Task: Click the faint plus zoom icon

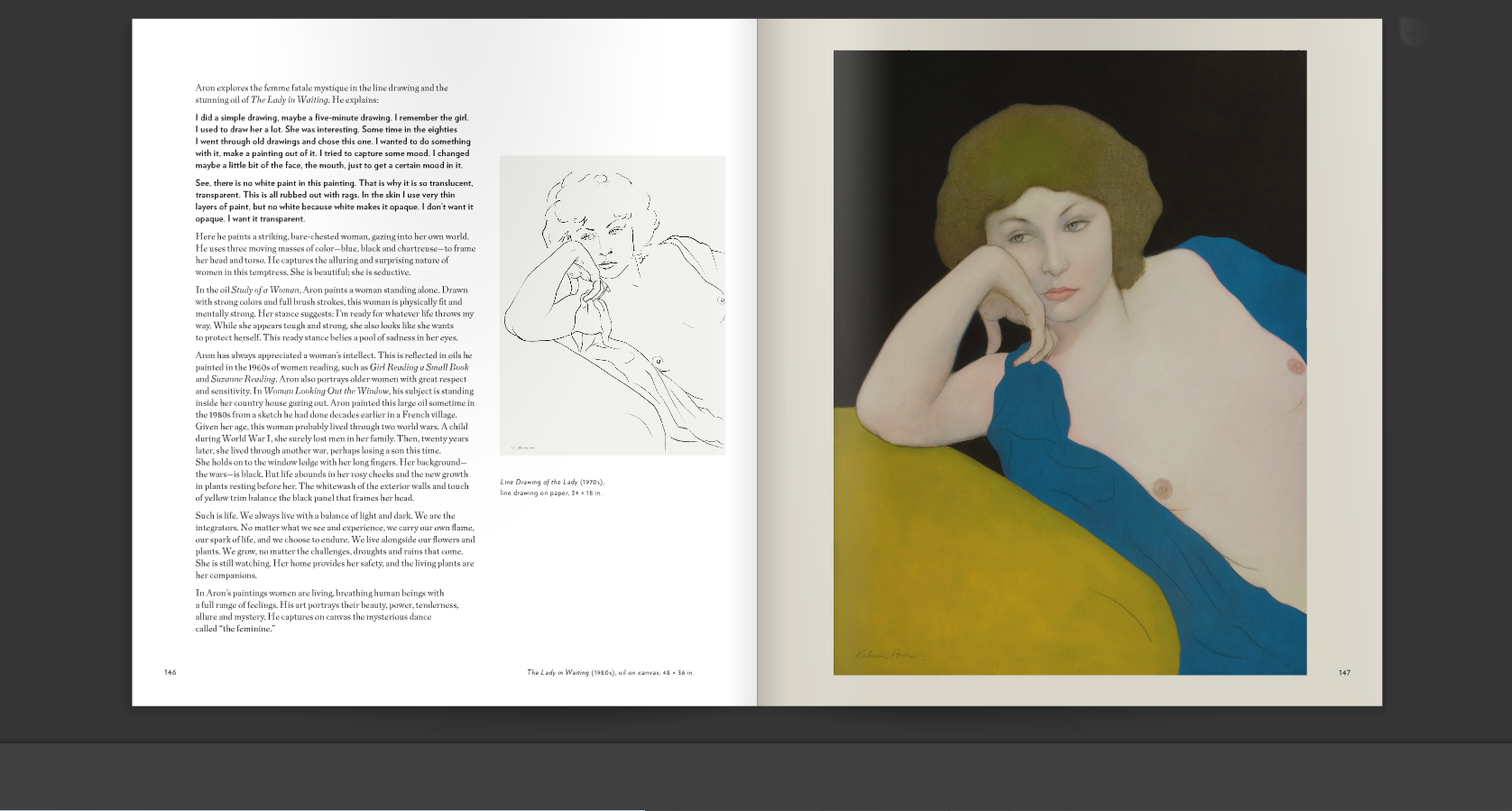Action: coord(1412,32)
